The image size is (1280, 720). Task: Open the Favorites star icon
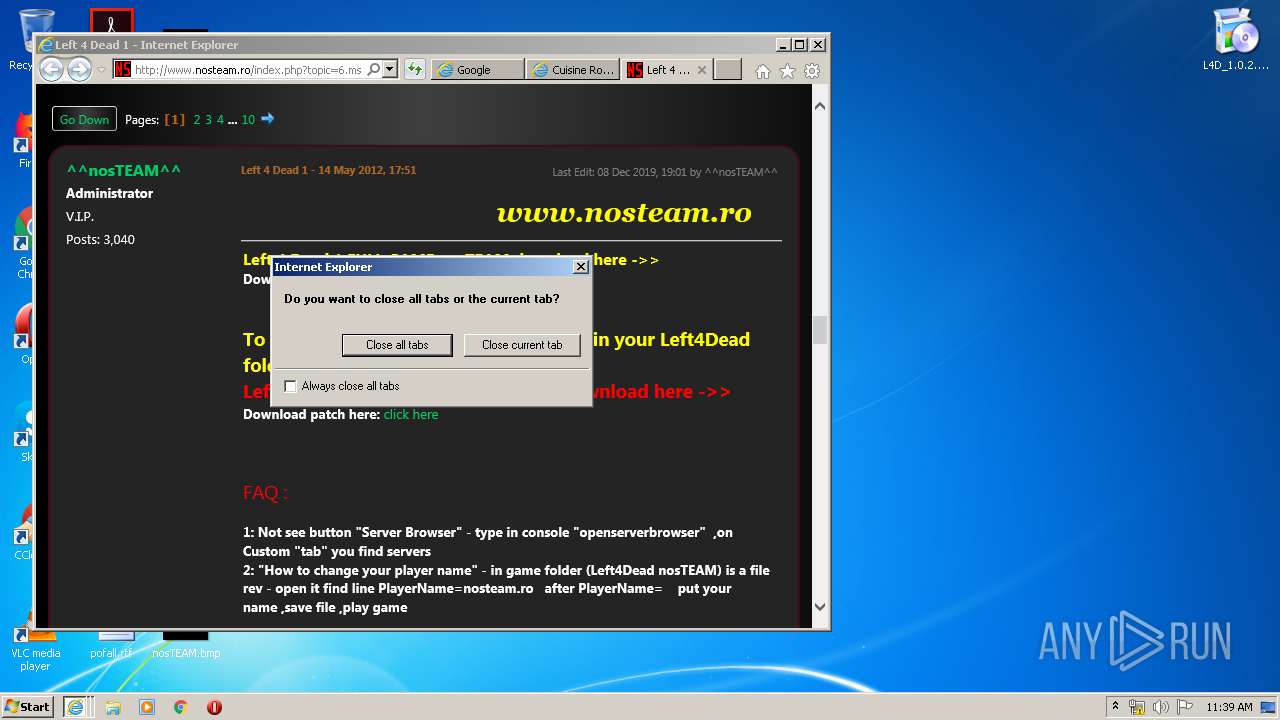click(x=788, y=71)
